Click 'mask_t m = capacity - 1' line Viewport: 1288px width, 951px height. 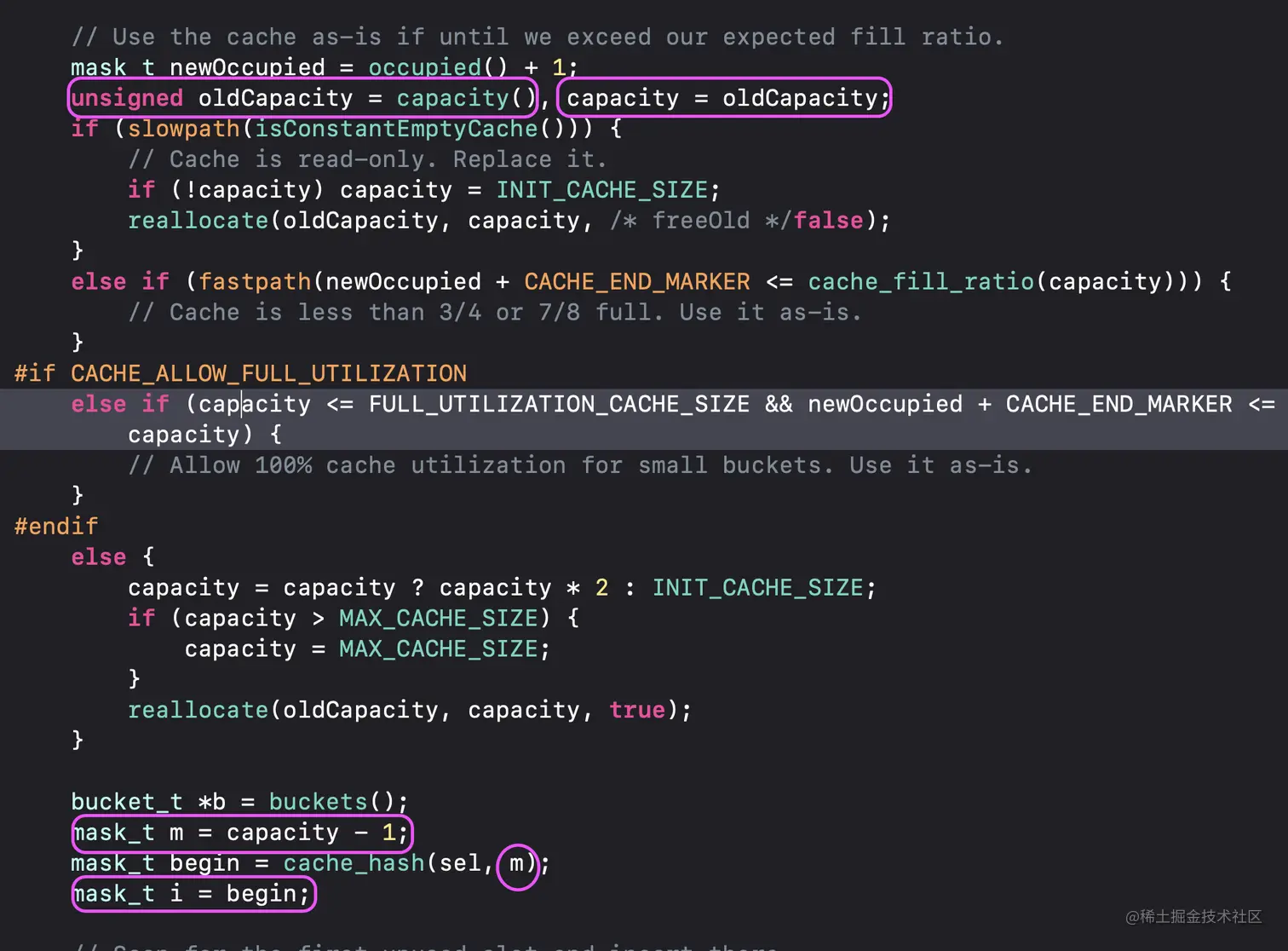coord(241,833)
